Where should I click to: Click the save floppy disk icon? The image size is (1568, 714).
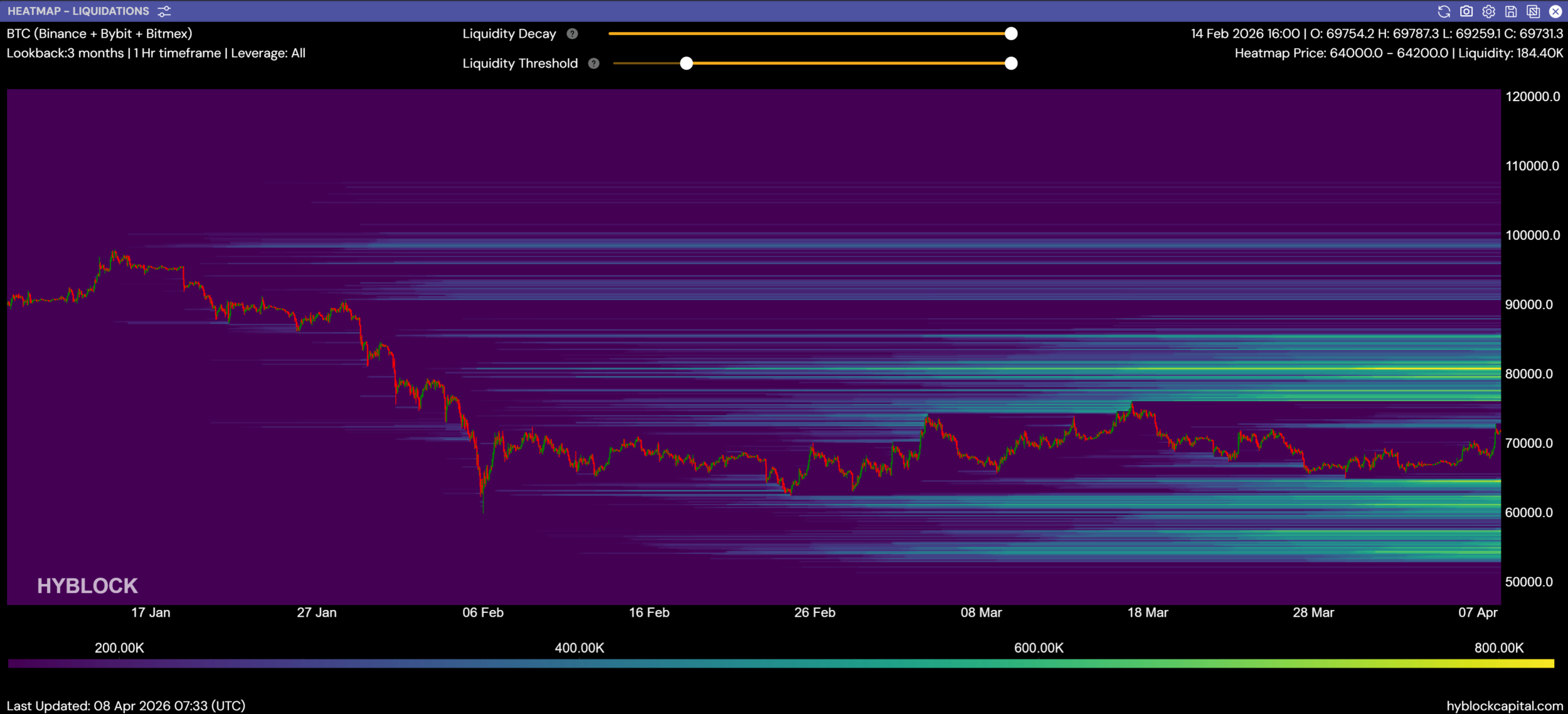click(x=1511, y=11)
